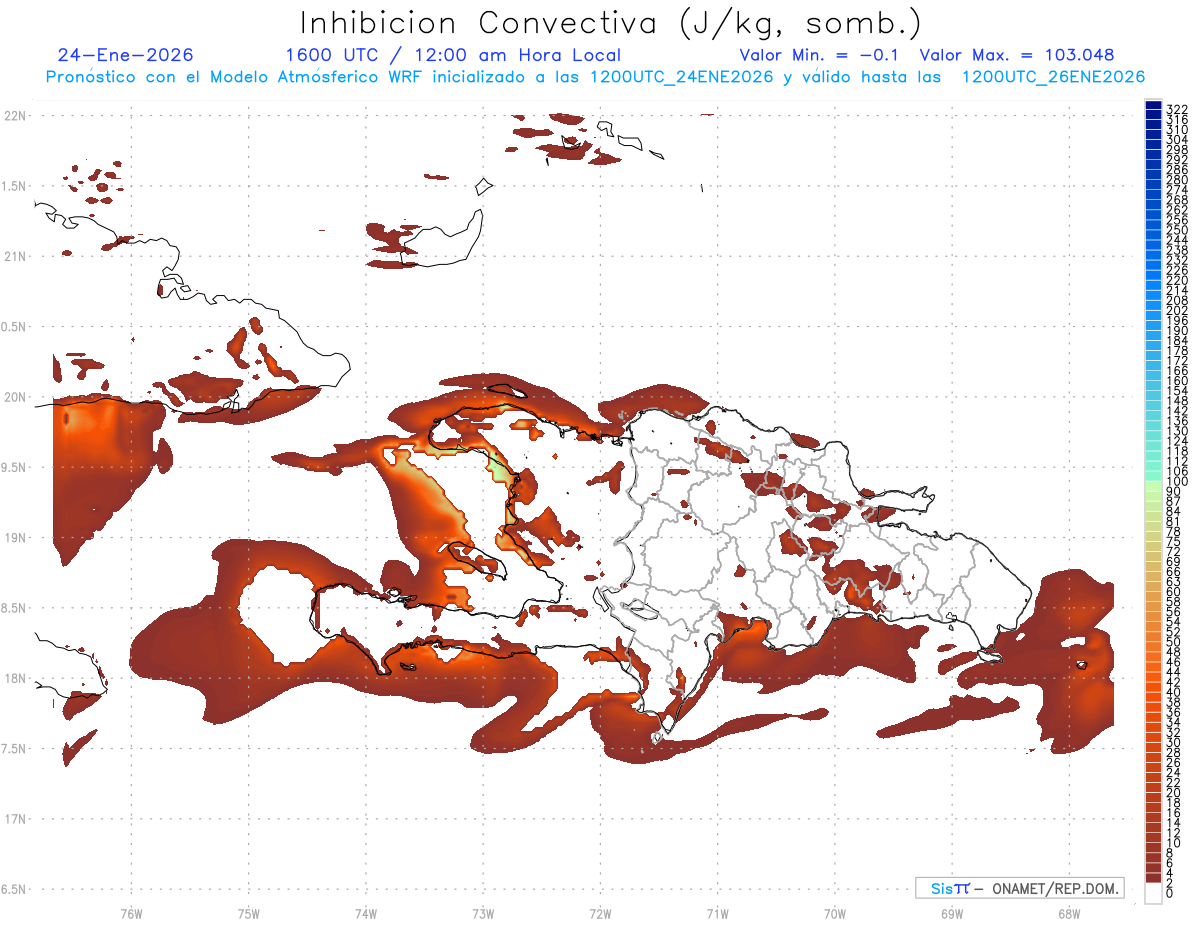This screenshot has height=927, width=1200.
Task: Click the "100" color scale label
Action: coord(1176,482)
